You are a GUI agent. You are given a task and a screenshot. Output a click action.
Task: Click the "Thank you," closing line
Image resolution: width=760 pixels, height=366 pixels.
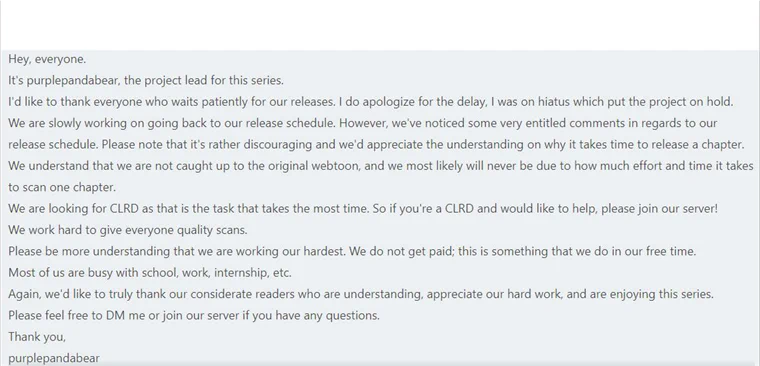point(37,336)
